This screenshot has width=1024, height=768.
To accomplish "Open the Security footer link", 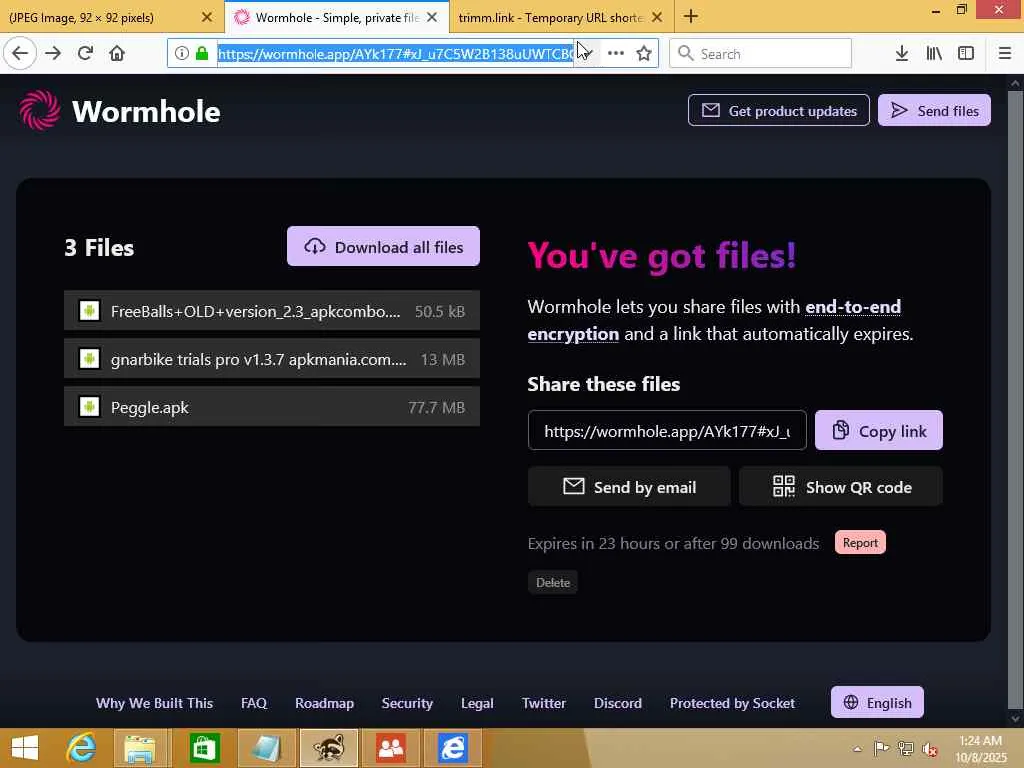I will (x=408, y=703).
